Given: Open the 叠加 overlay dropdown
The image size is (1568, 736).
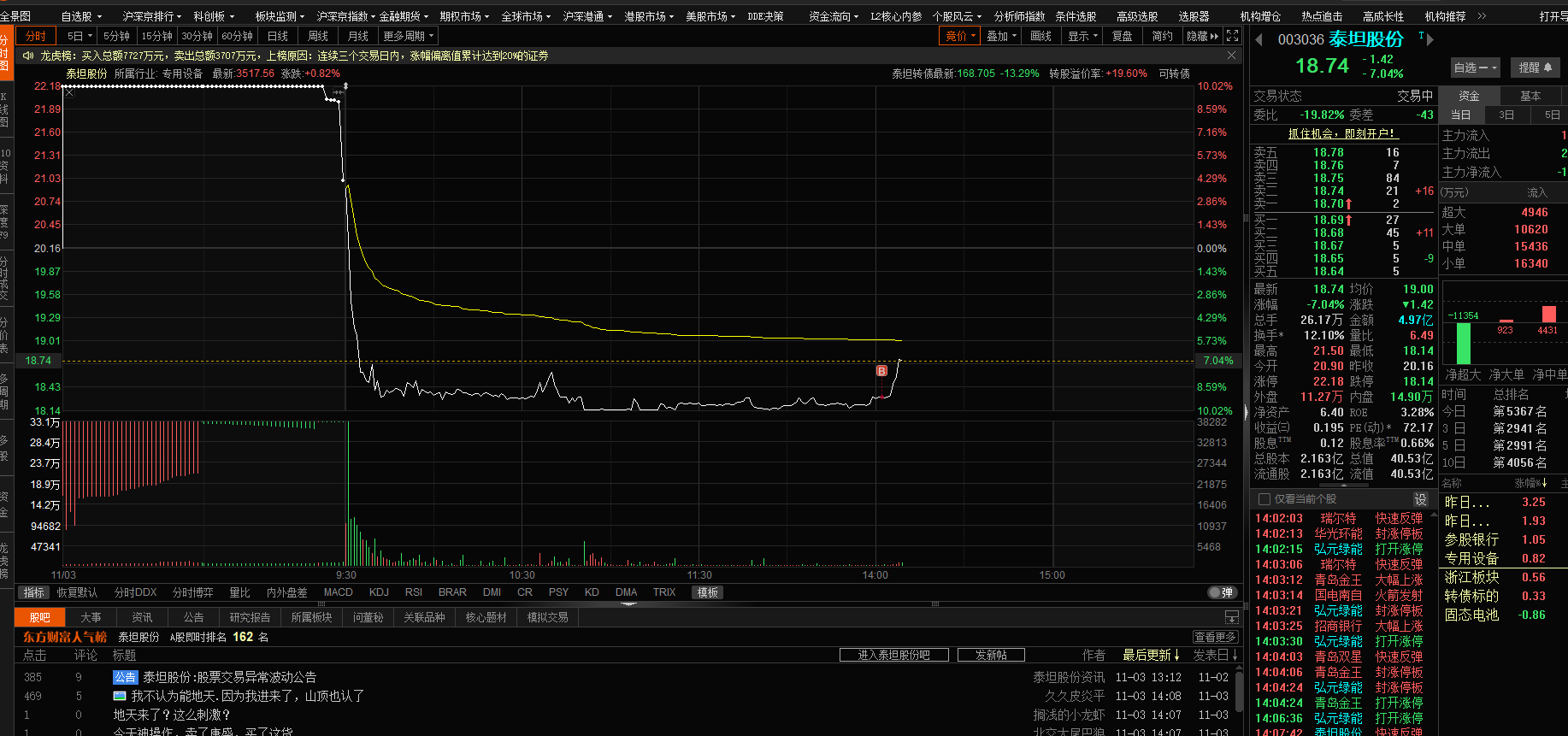Looking at the screenshot, I should 1002,36.
